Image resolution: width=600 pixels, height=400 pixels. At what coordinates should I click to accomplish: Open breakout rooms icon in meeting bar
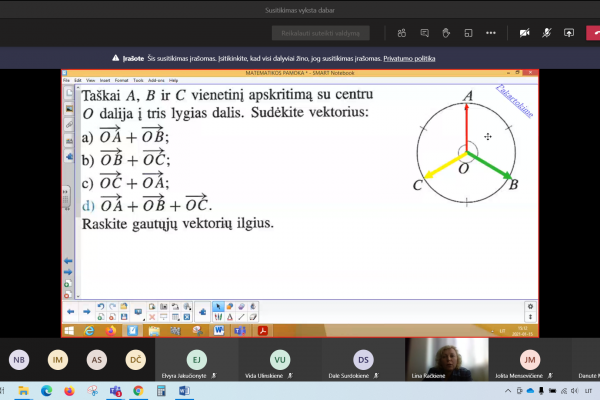[x=468, y=33]
